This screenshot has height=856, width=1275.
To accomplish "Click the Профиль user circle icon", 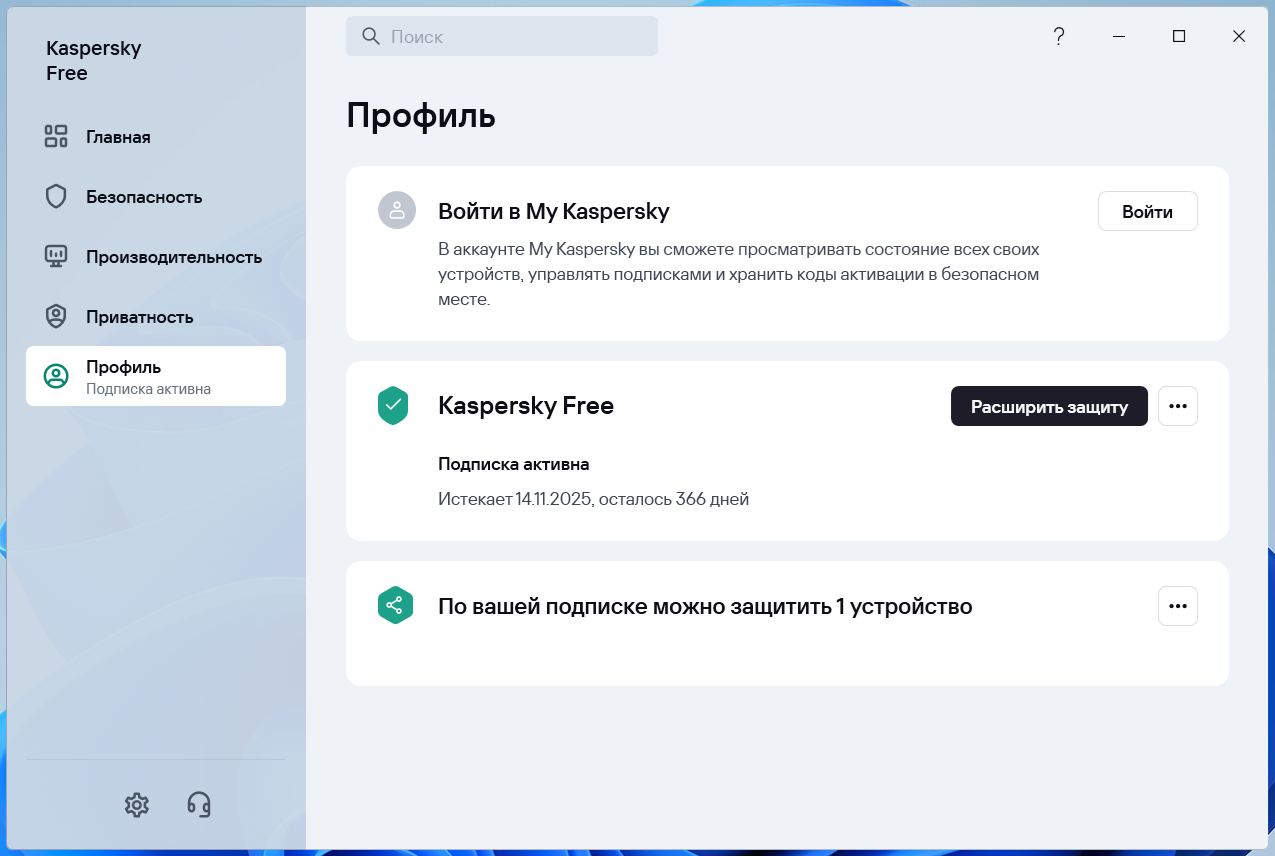I will pyautogui.click(x=56, y=376).
